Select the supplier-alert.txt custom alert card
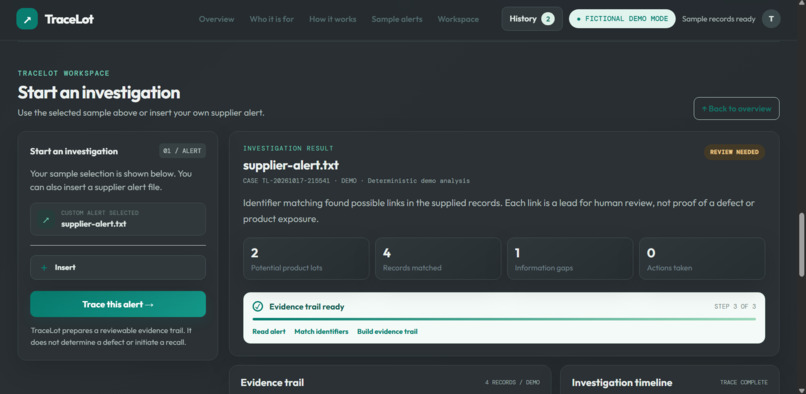 click(118, 219)
